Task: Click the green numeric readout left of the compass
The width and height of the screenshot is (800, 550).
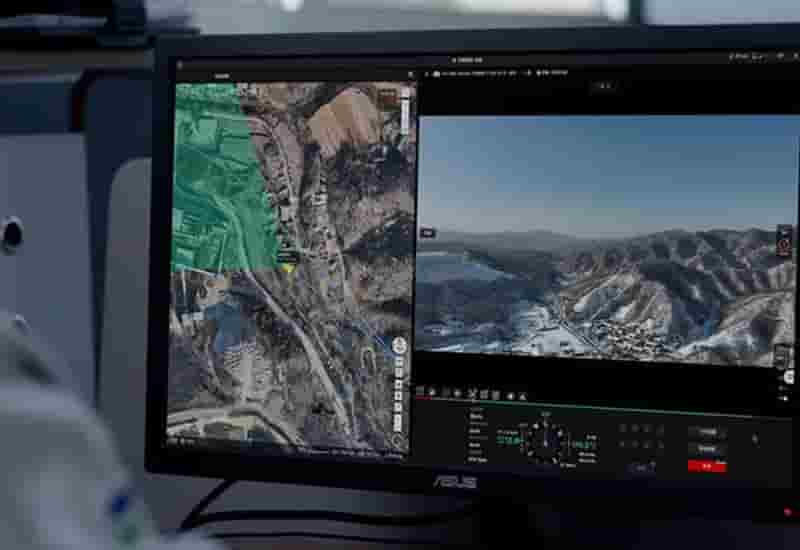Action: tap(509, 440)
